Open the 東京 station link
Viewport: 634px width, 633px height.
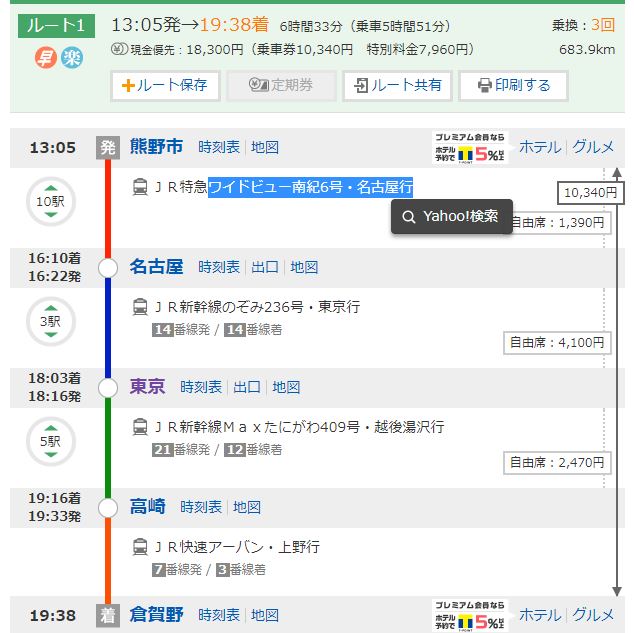pyautogui.click(x=147, y=387)
